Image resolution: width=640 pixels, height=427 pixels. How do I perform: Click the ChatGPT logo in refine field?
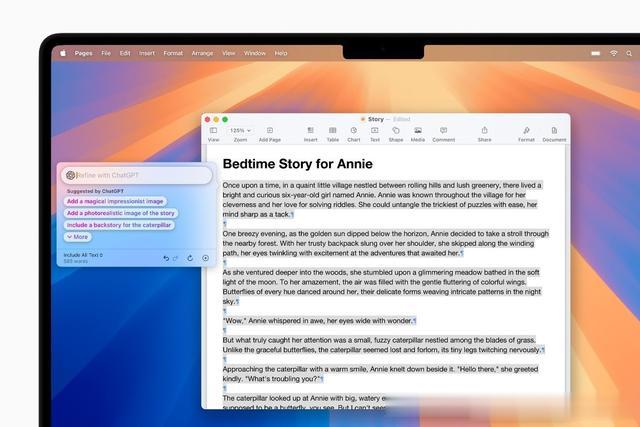(x=70, y=175)
